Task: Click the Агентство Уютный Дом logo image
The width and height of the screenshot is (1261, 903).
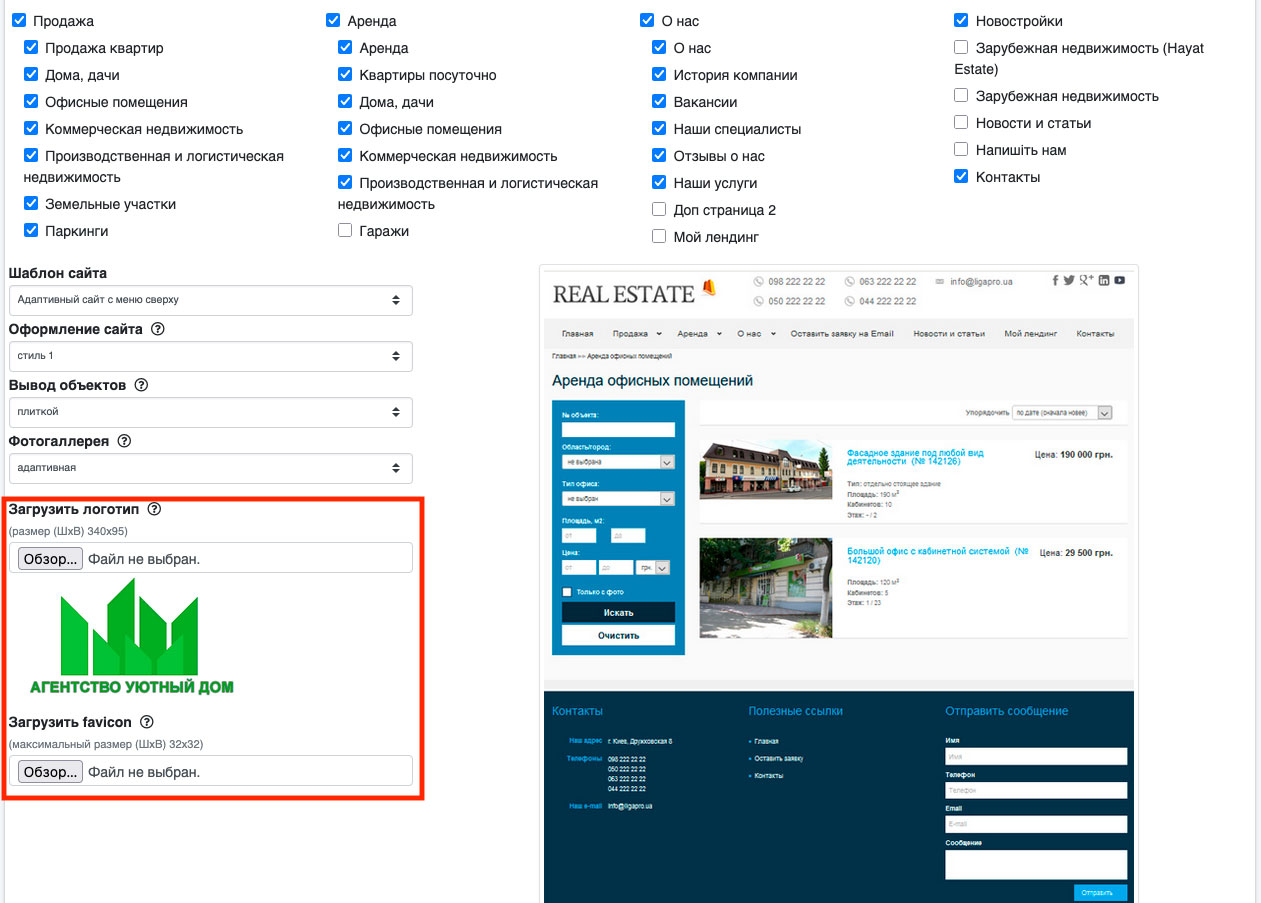Action: pos(131,637)
